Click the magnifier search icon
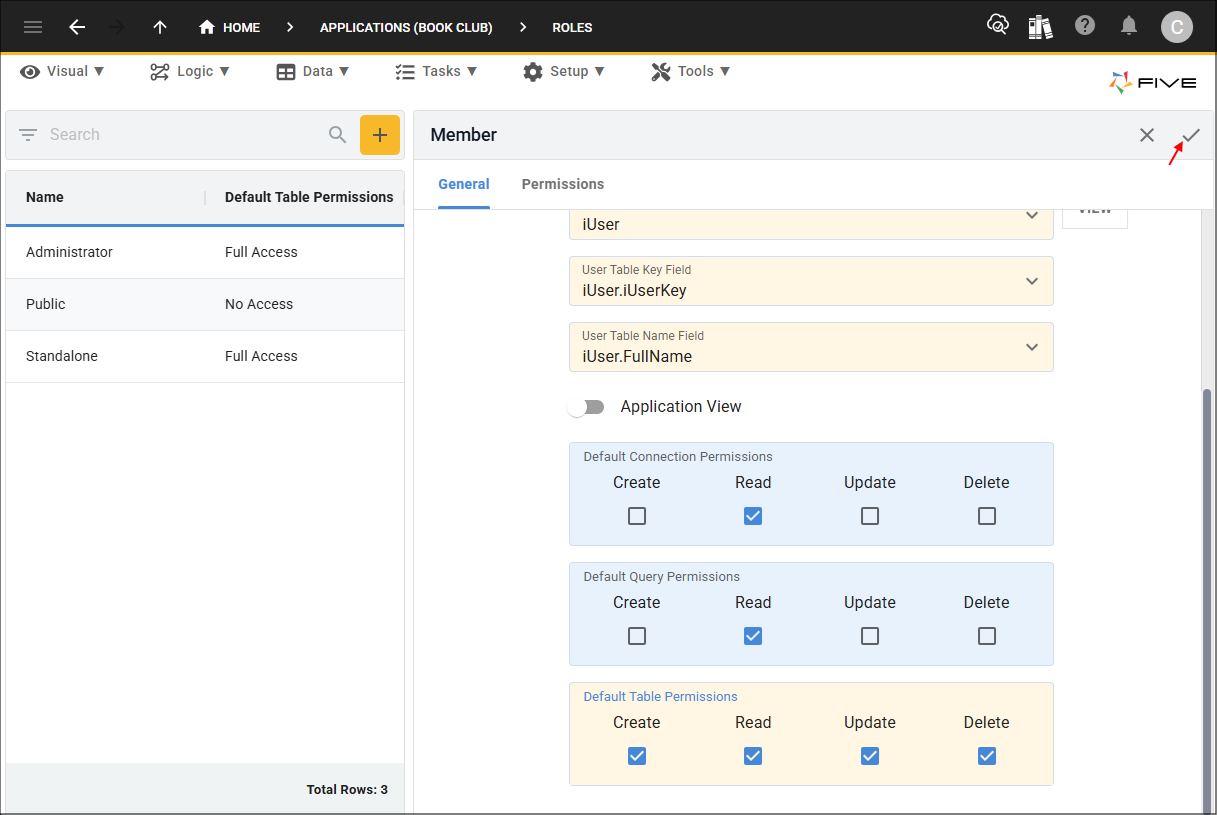Viewport: 1217px width, 815px height. coord(338,134)
